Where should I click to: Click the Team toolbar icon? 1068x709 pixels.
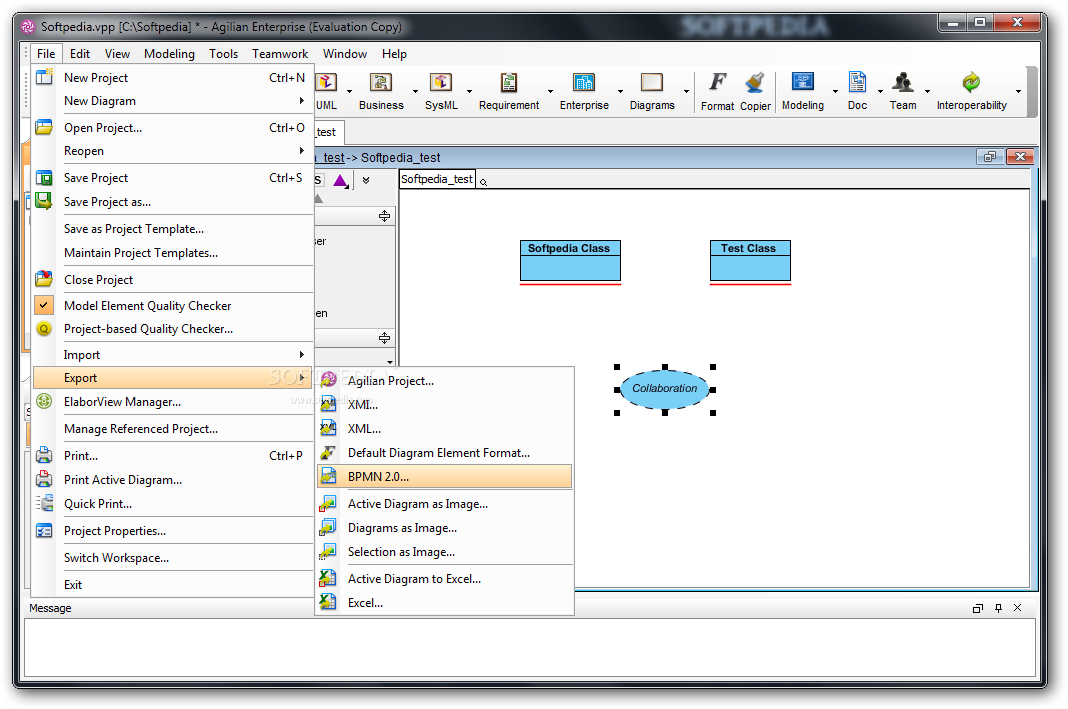click(902, 82)
